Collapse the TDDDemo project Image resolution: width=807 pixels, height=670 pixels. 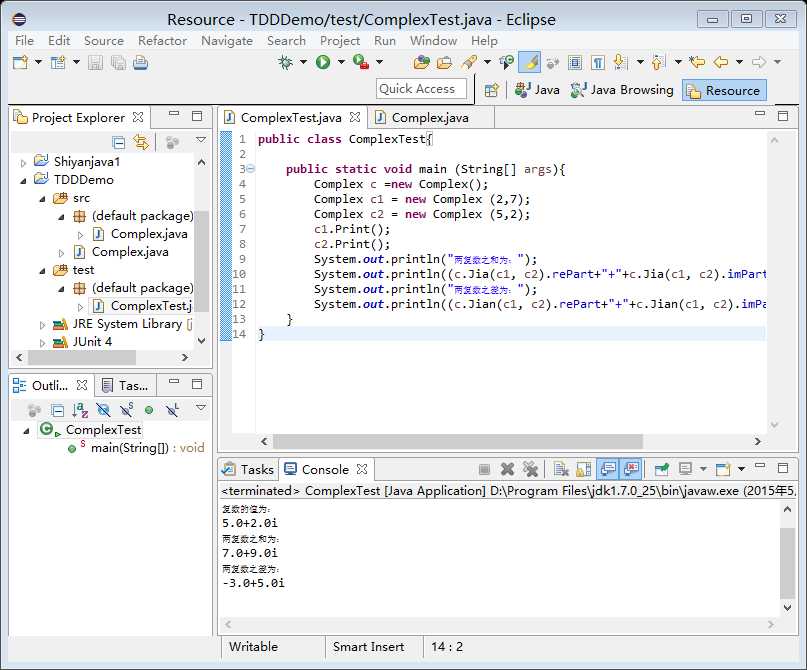coord(23,181)
